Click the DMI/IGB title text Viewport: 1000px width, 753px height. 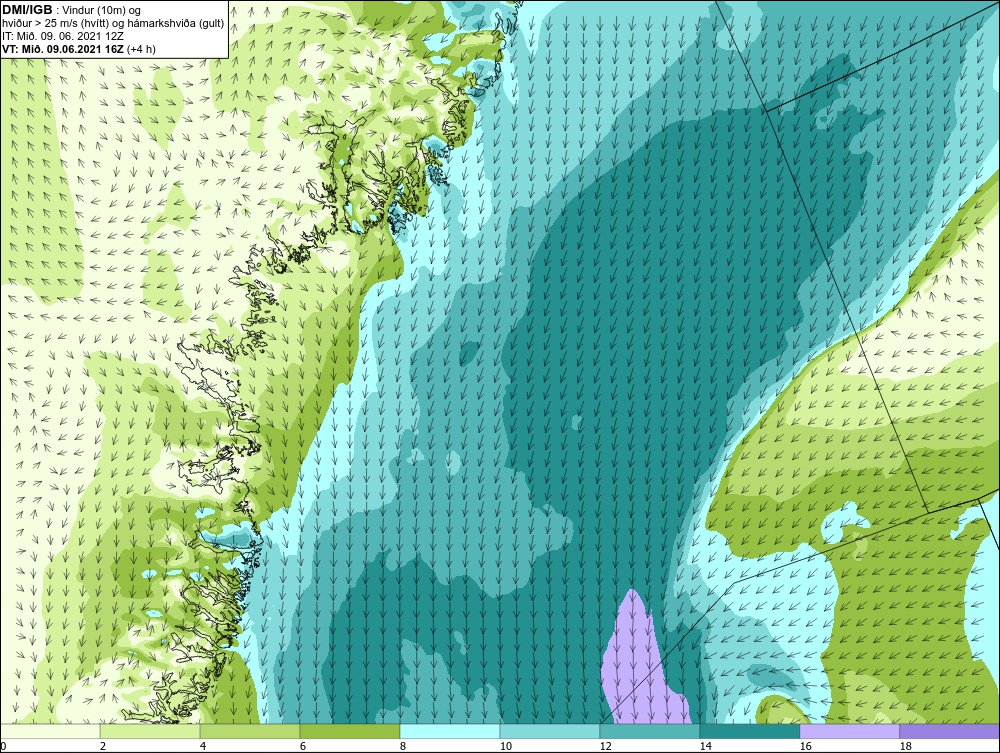(x=27, y=10)
